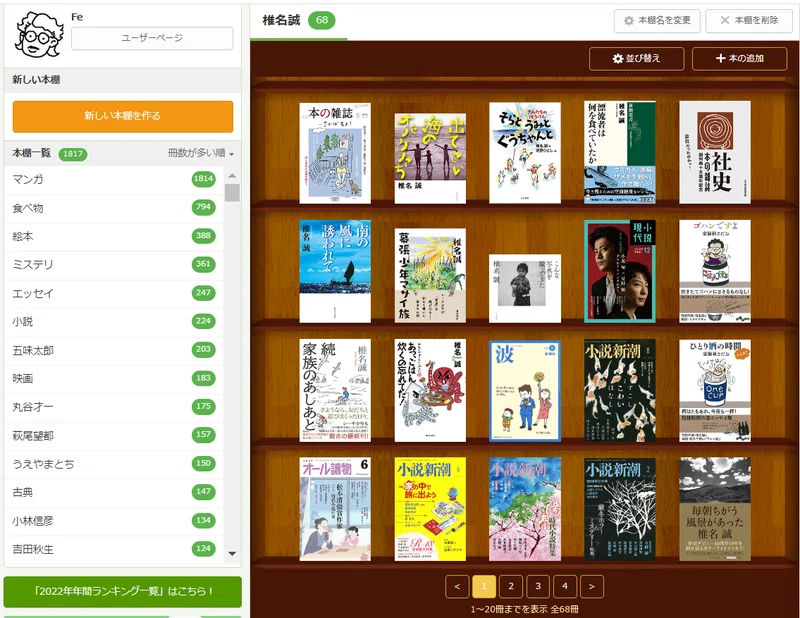Screen dimensions: 800x618
Task: Select the ミステリ shelf
Action: point(114,265)
